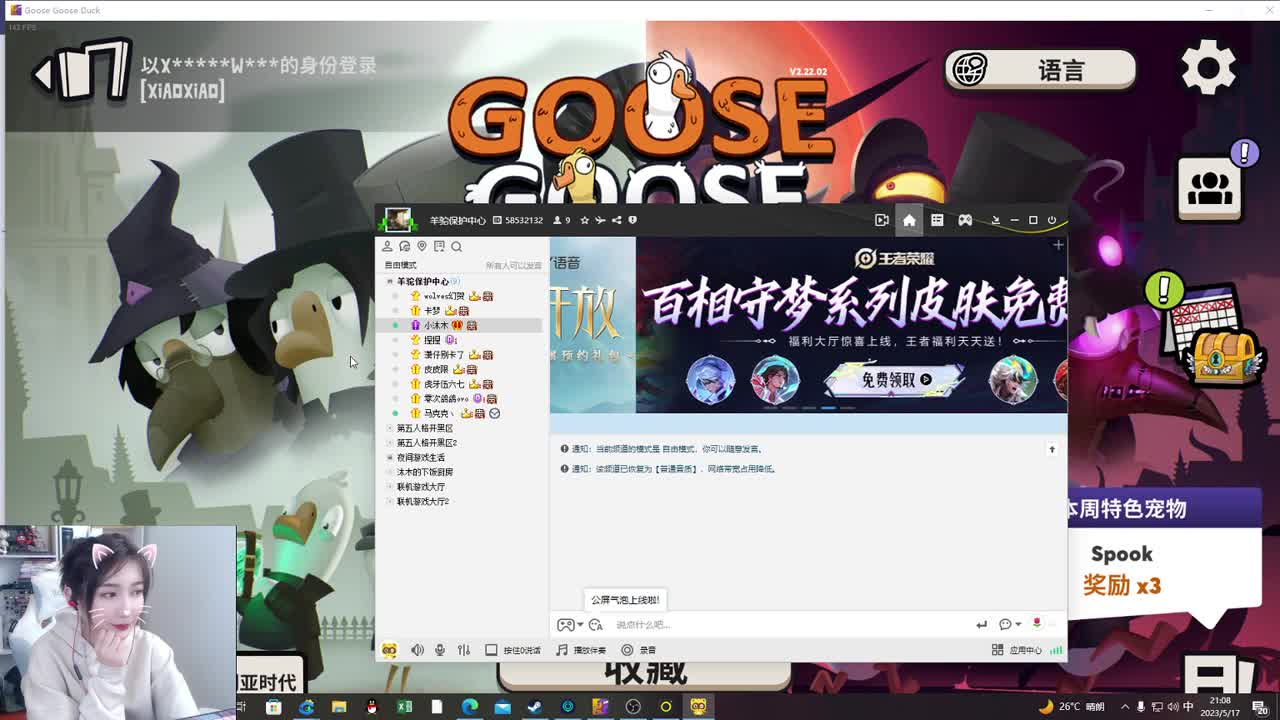Image resolution: width=1280 pixels, height=720 pixels.
Task: Toggle the microphone icon in bottom bar
Action: click(x=440, y=650)
